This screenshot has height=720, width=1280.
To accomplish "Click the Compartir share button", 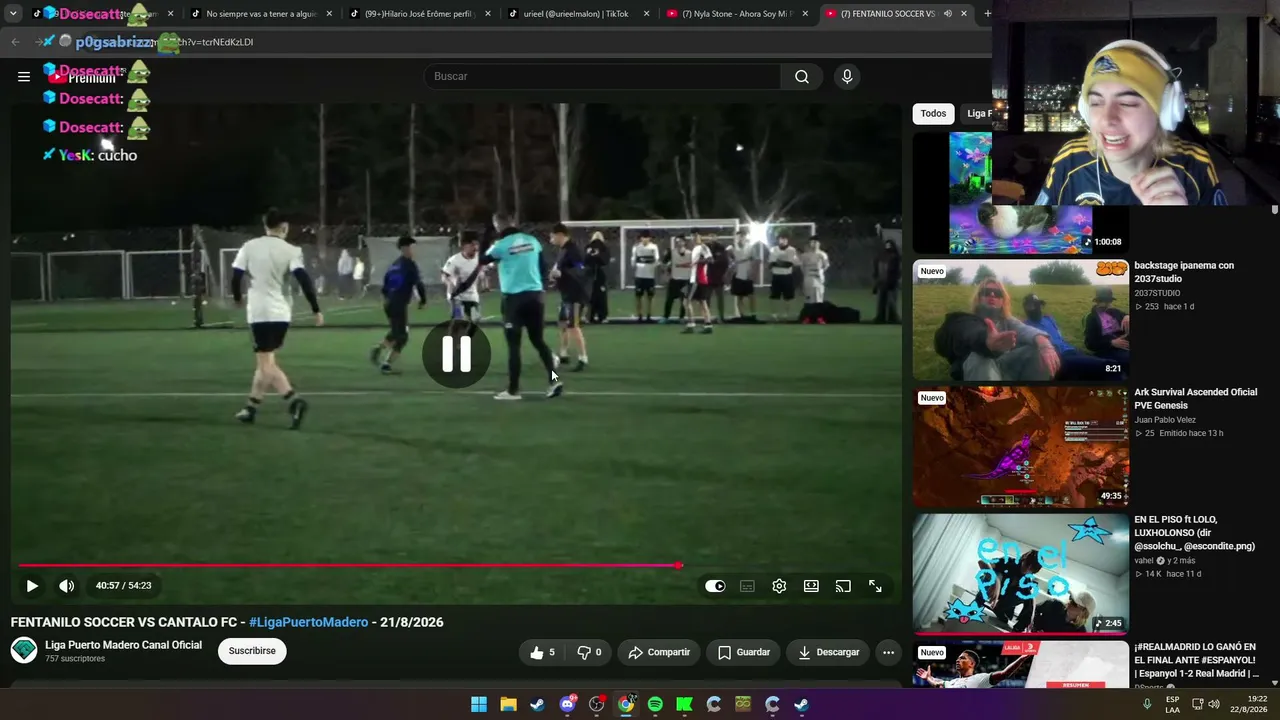I will tap(659, 652).
